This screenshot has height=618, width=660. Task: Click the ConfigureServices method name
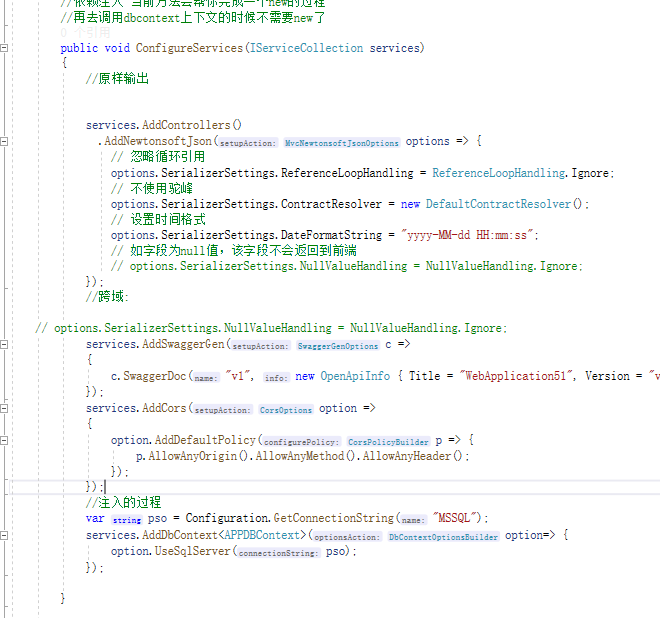(x=189, y=48)
